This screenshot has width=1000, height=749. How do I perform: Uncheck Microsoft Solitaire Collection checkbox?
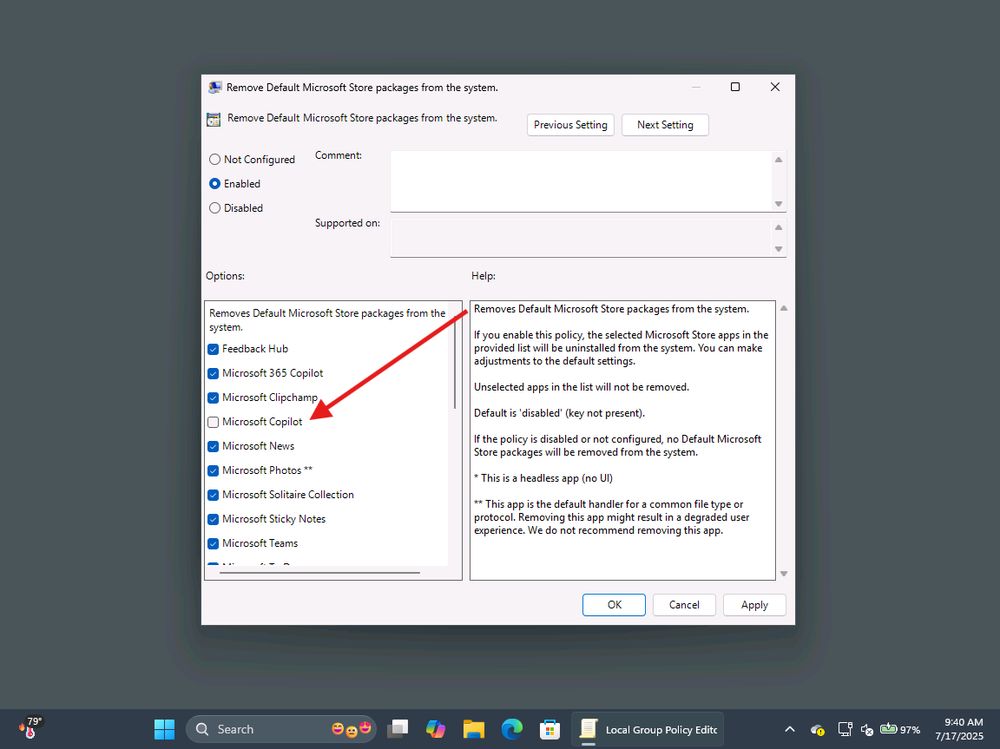(x=214, y=494)
